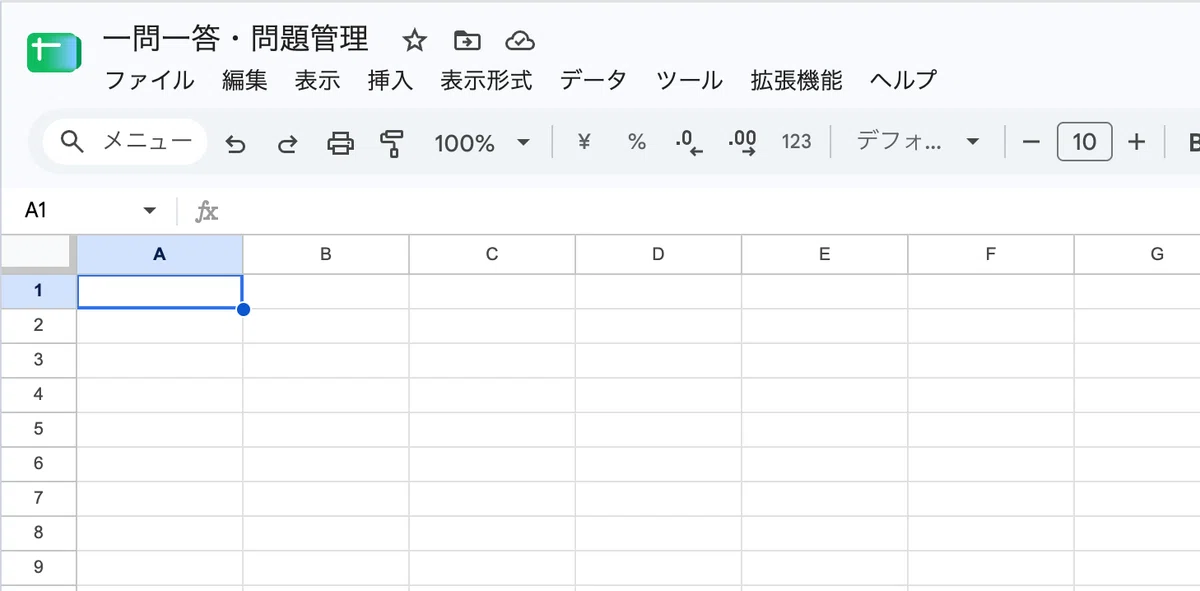Apply percent format button

637,142
